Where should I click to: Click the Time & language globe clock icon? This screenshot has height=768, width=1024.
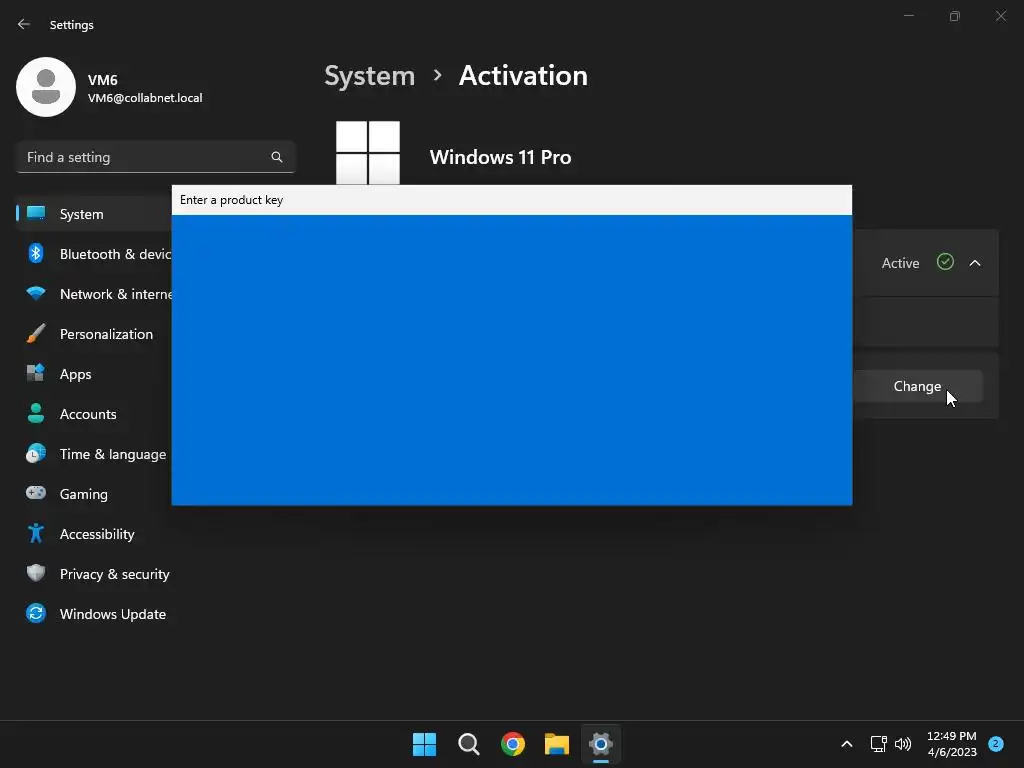[x=36, y=453]
